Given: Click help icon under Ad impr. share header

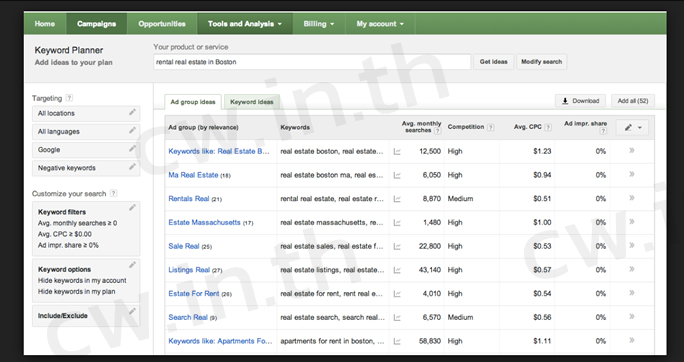Looking at the screenshot, I should coord(603,131).
